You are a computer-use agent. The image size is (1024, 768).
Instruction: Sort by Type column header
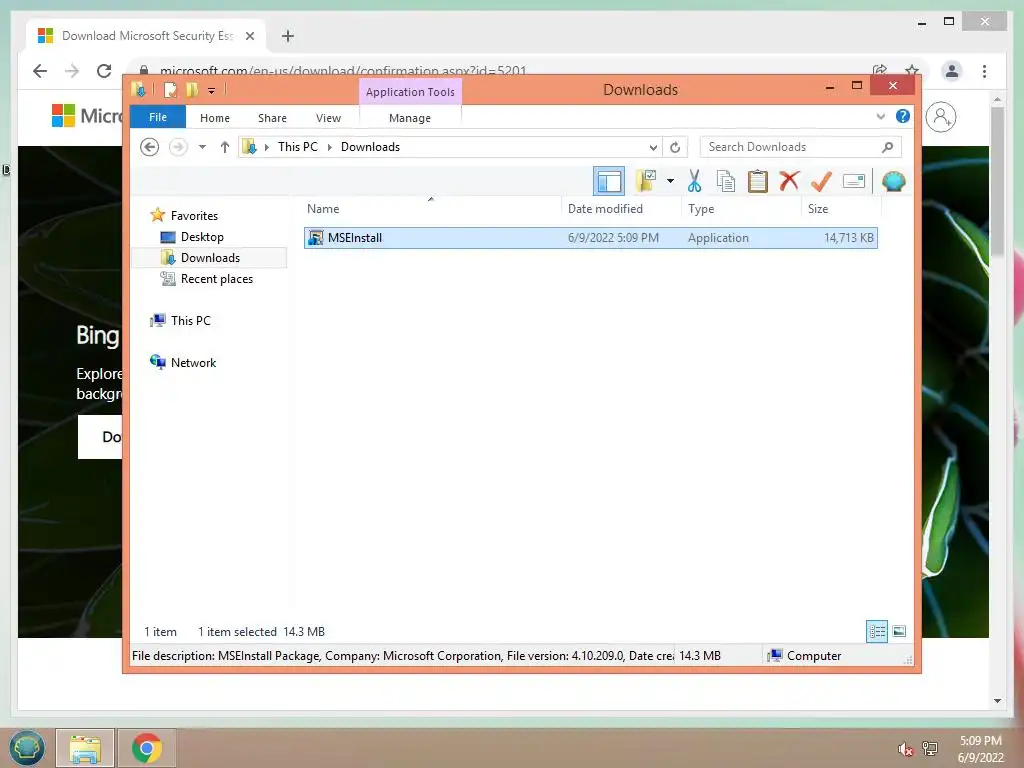[741, 208]
